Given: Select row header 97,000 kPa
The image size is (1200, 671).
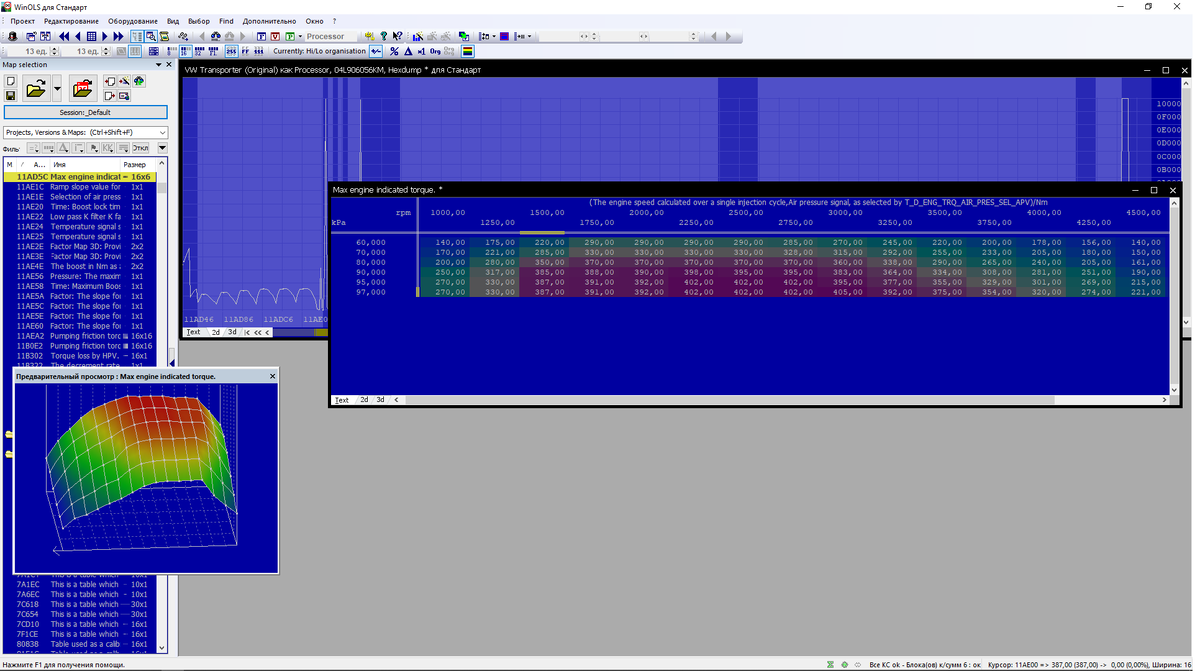Looking at the screenshot, I should [x=371, y=292].
